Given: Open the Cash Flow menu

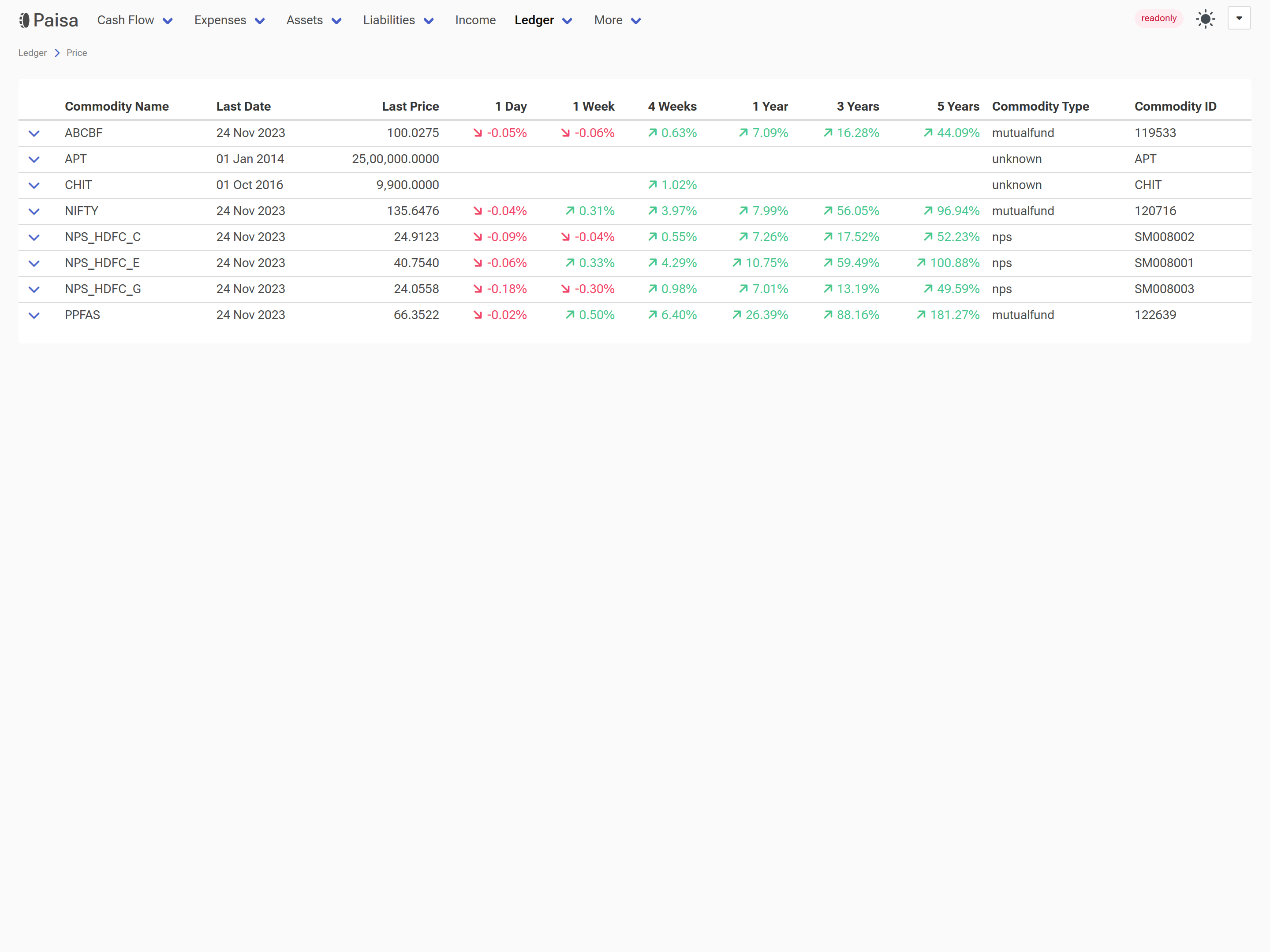Looking at the screenshot, I should click(135, 20).
